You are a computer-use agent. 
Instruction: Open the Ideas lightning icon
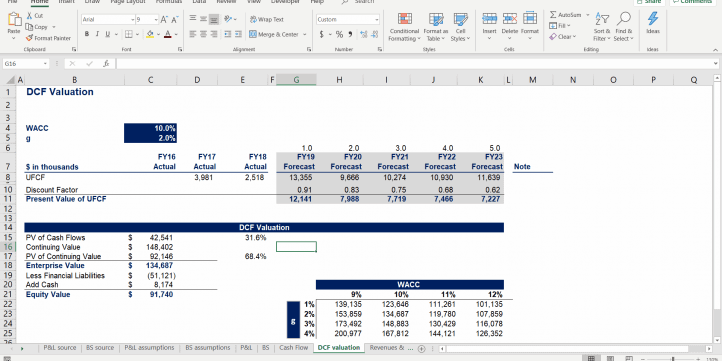[x=652, y=19]
